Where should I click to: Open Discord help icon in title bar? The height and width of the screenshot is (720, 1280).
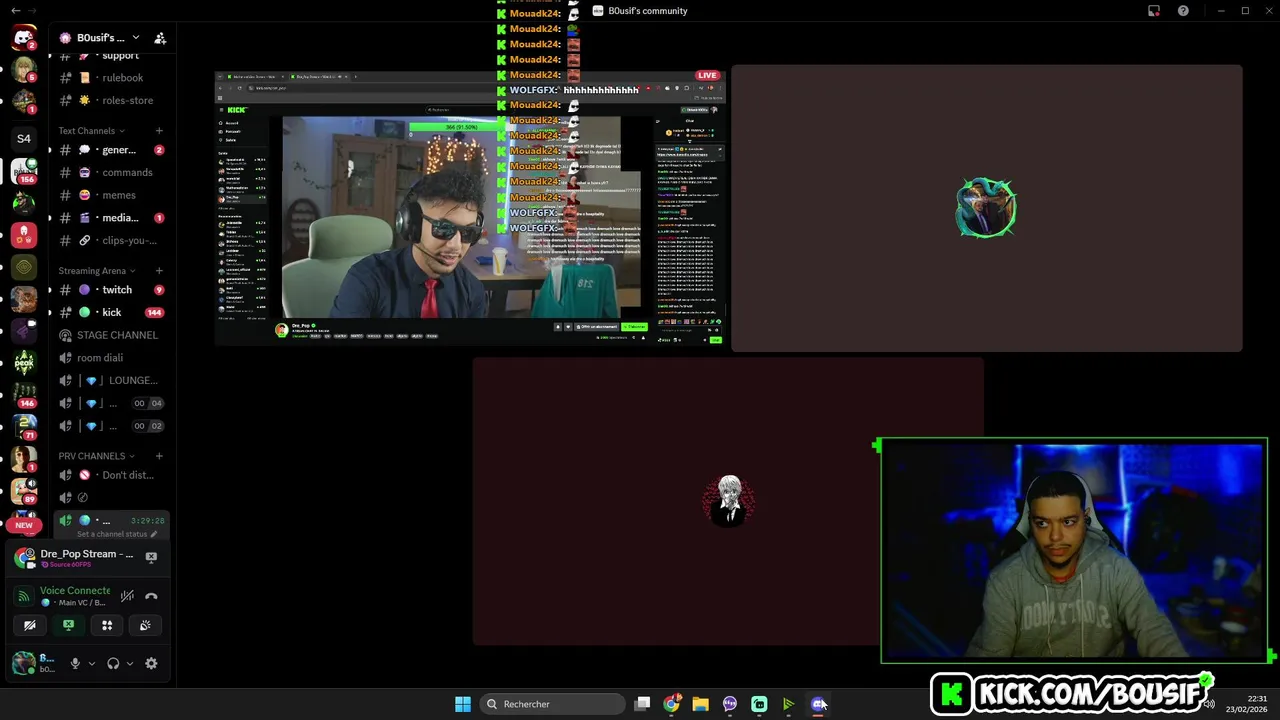(1184, 11)
